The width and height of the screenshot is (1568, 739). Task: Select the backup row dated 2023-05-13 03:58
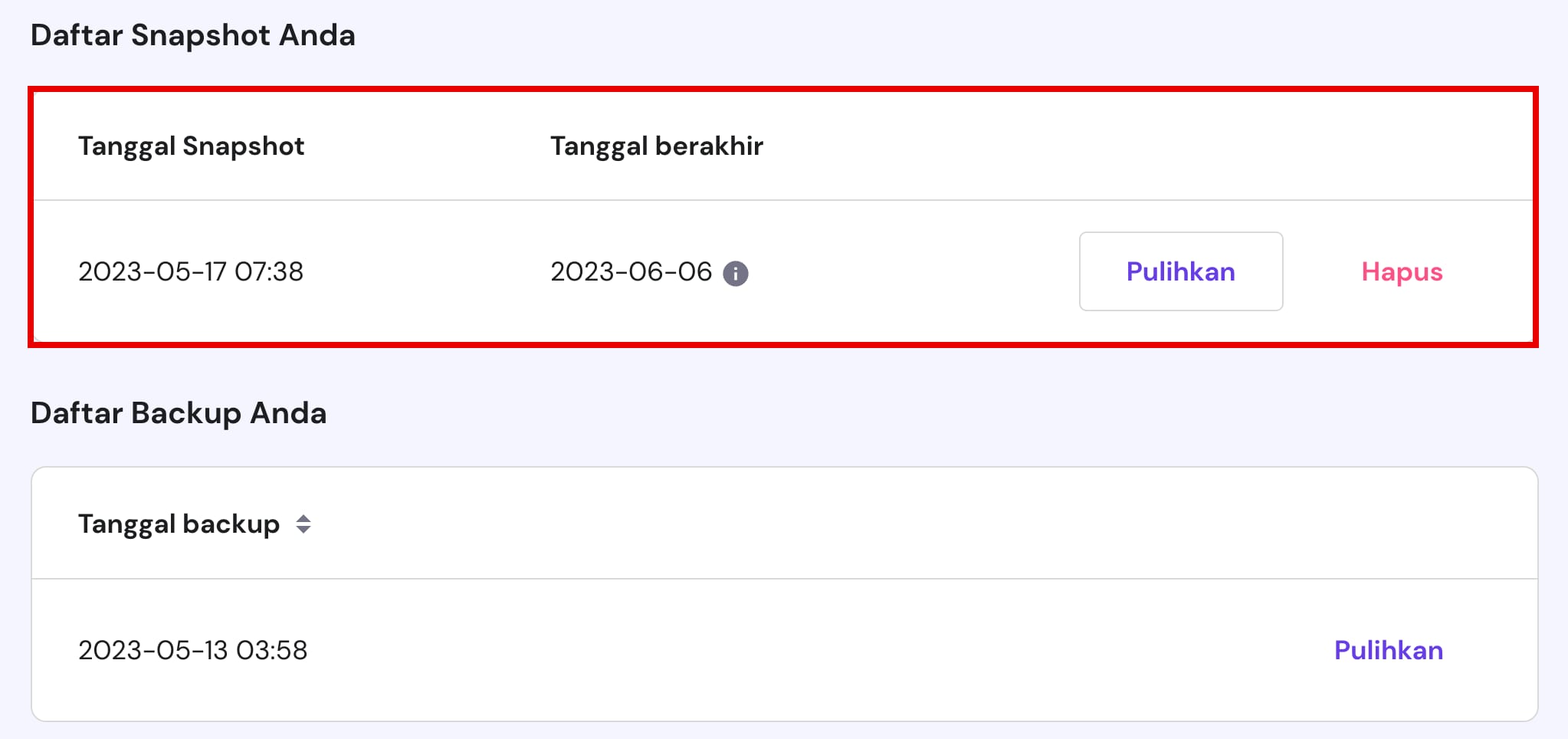pos(192,650)
